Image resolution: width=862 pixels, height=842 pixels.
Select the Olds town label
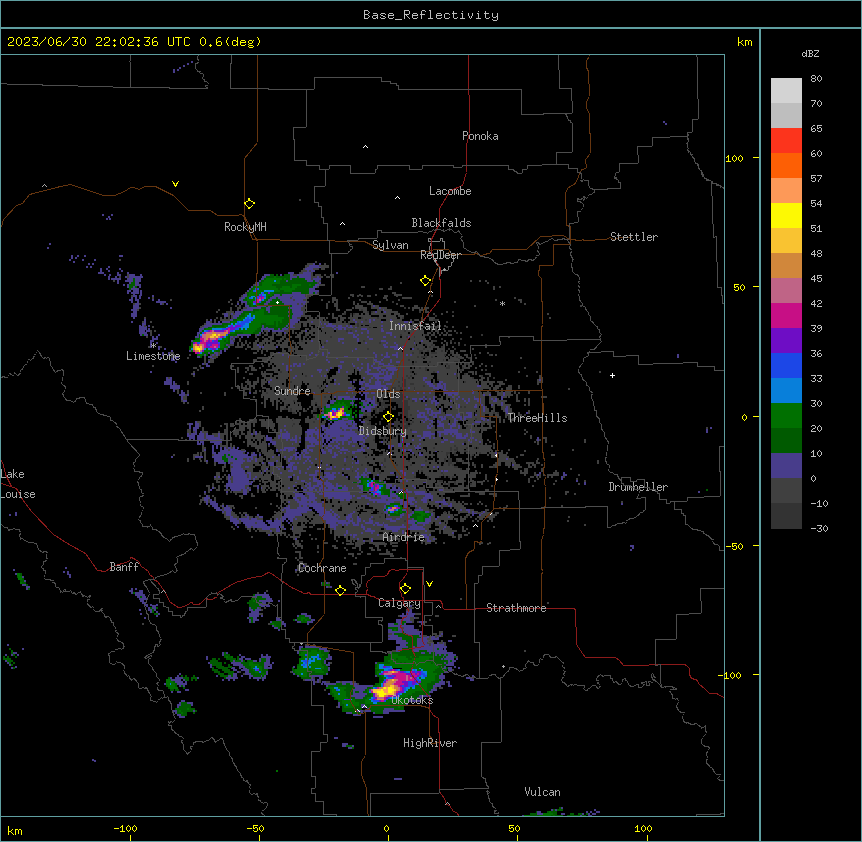coord(388,394)
